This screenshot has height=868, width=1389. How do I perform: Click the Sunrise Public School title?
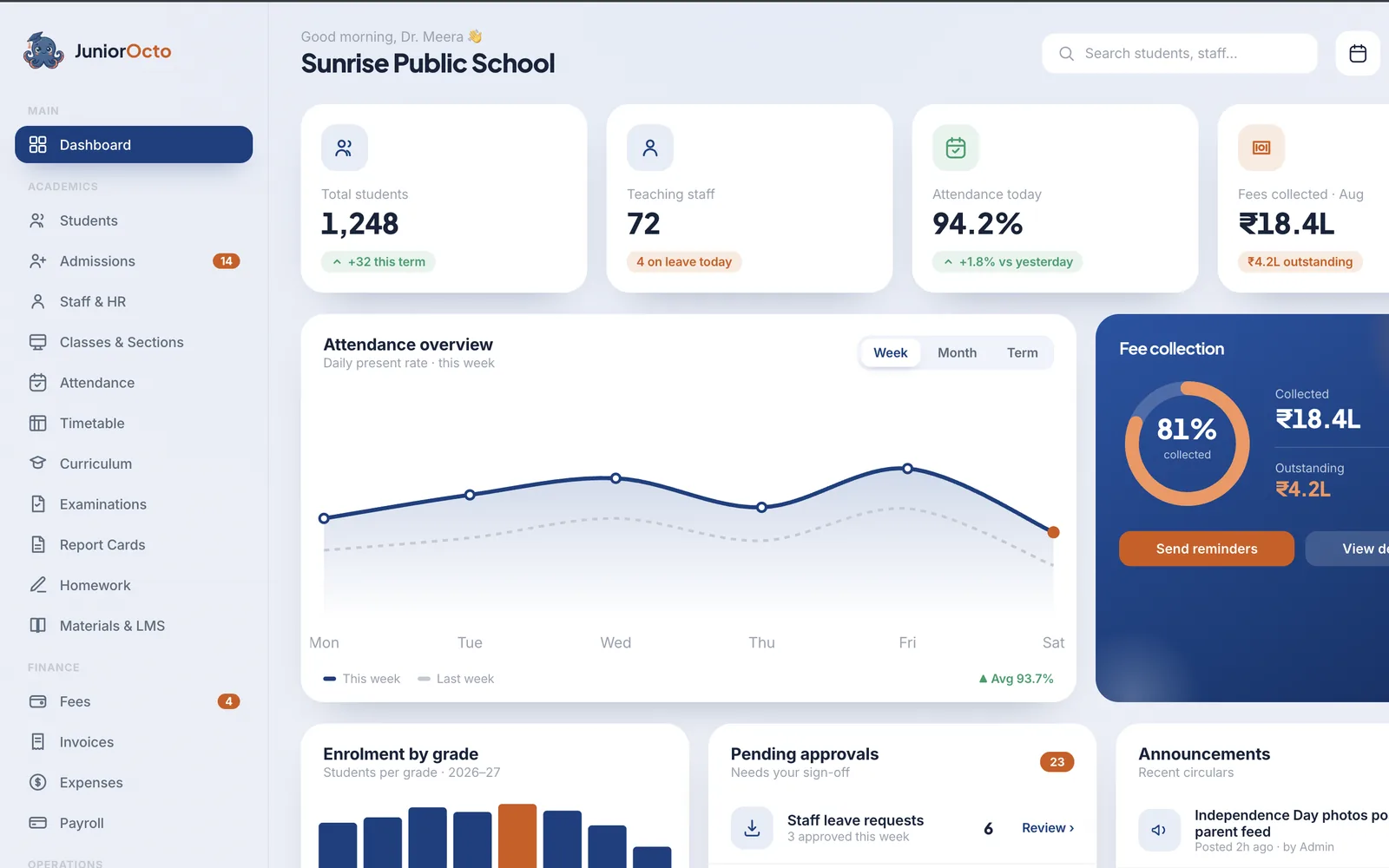[x=428, y=63]
